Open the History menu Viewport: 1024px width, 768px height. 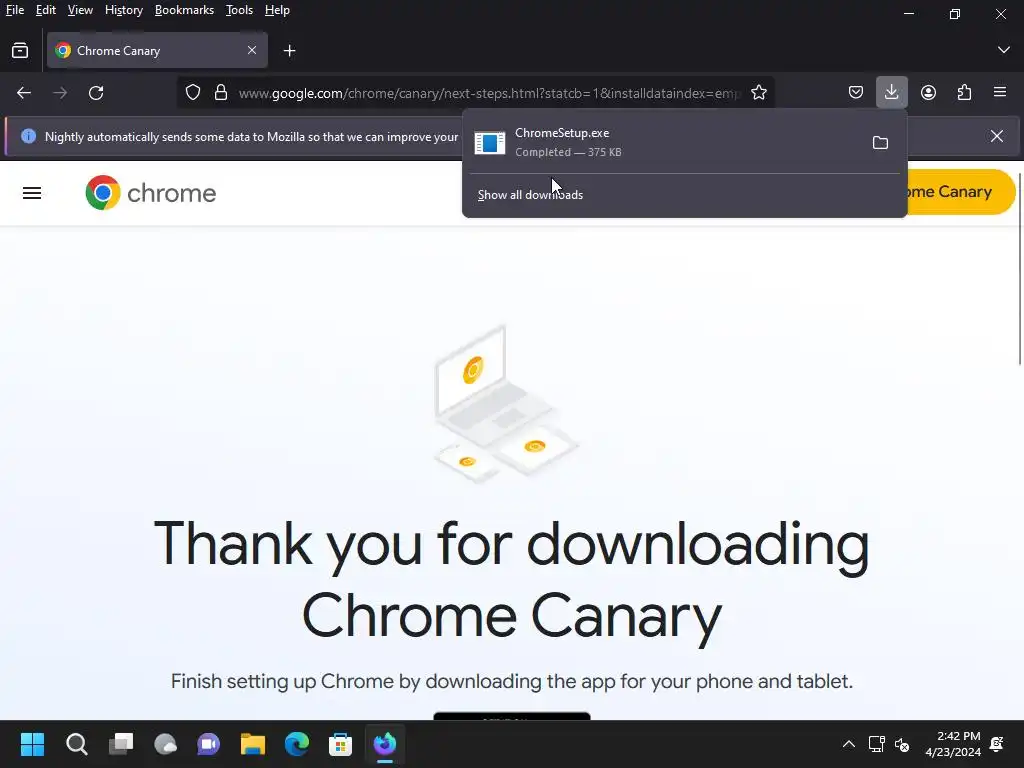pyautogui.click(x=124, y=10)
